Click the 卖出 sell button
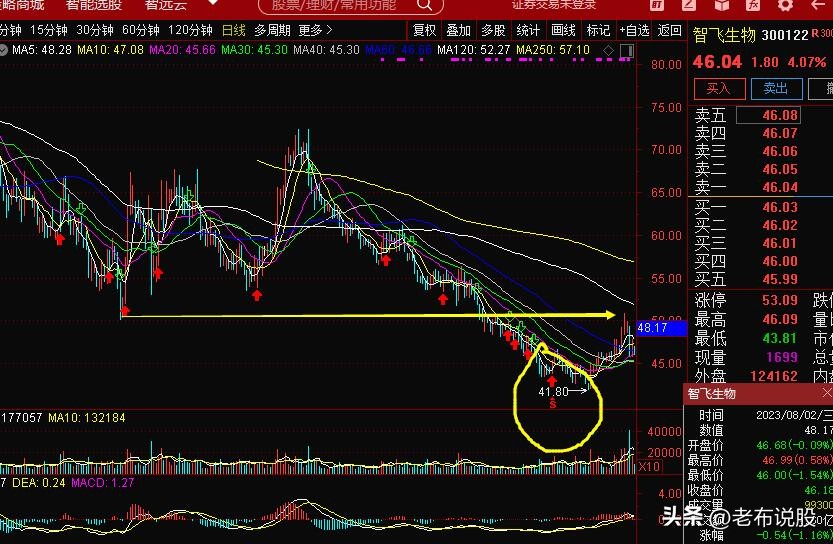833x544 pixels. click(x=776, y=89)
